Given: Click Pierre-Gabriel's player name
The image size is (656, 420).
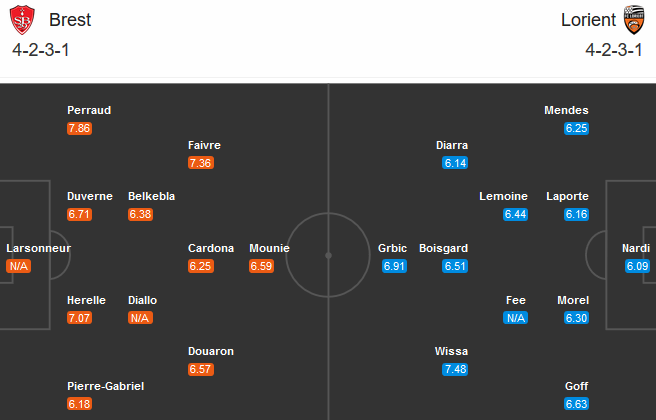Looking at the screenshot, I should pos(106,386).
